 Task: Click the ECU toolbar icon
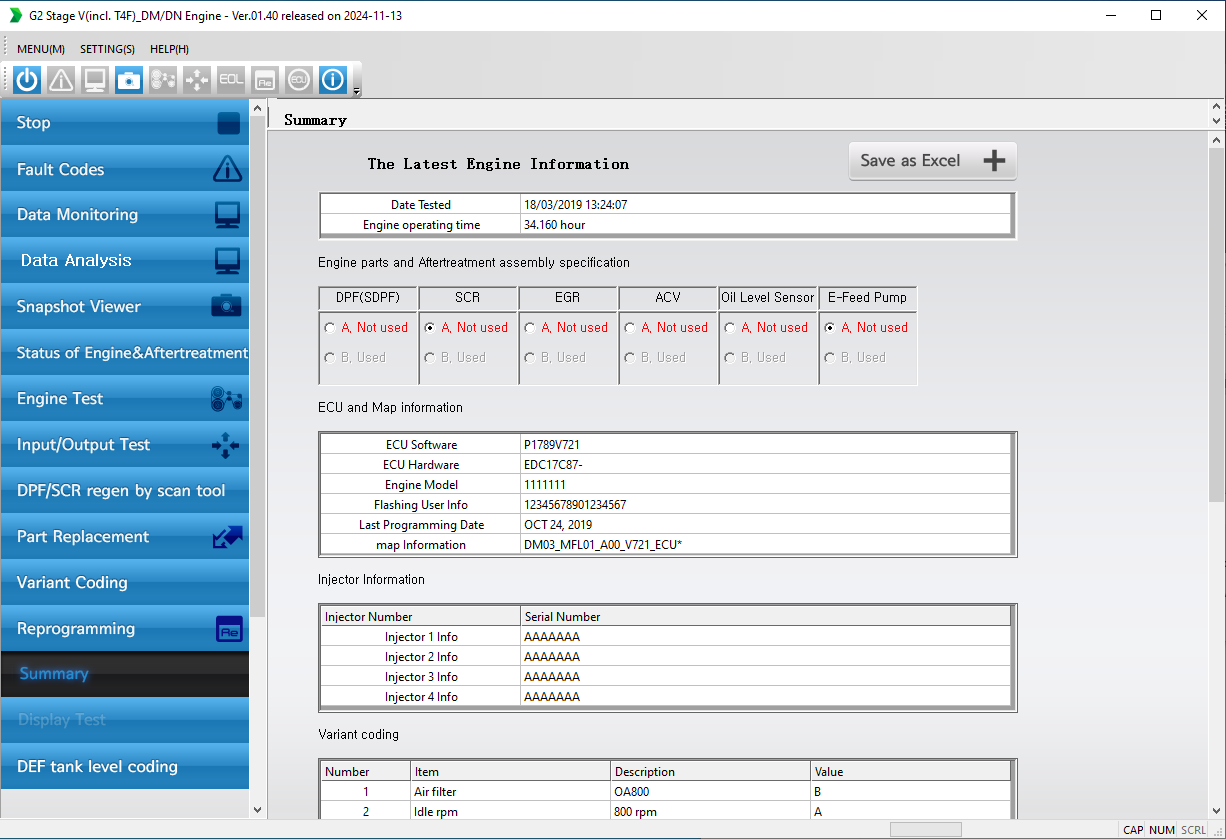(299, 80)
